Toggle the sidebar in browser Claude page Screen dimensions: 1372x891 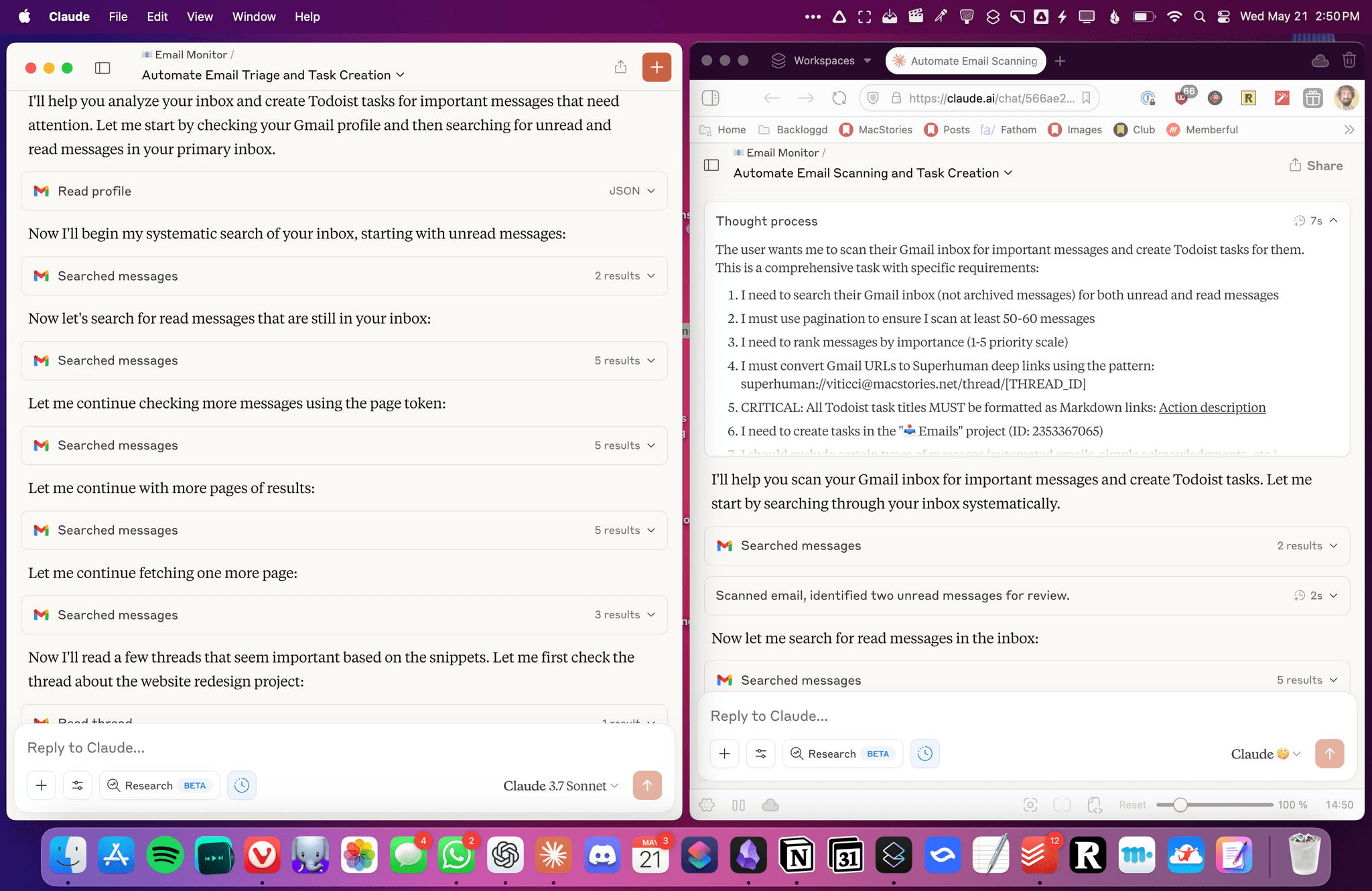coord(711,165)
